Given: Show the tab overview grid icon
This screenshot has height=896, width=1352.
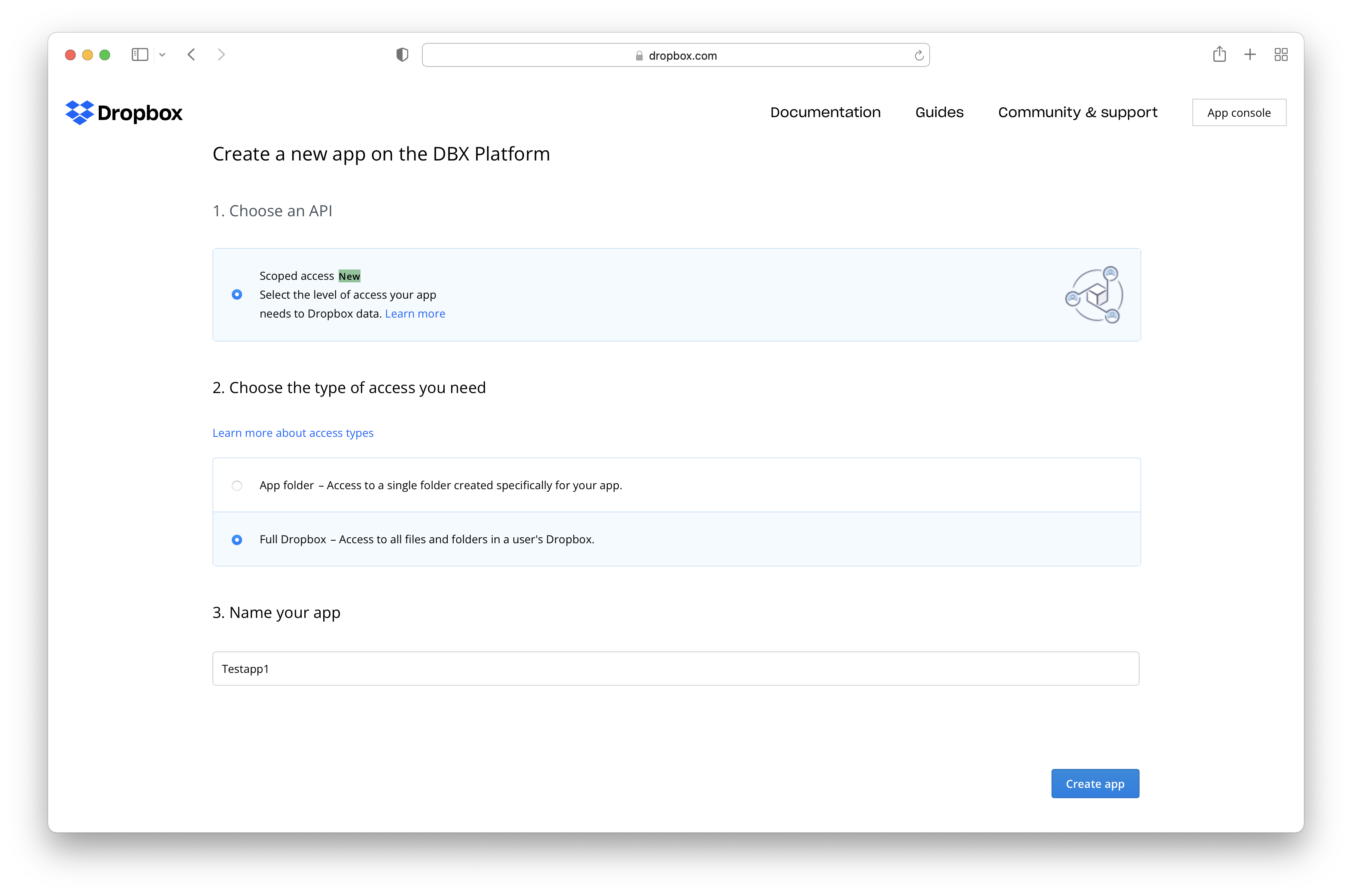Looking at the screenshot, I should point(1281,55).
